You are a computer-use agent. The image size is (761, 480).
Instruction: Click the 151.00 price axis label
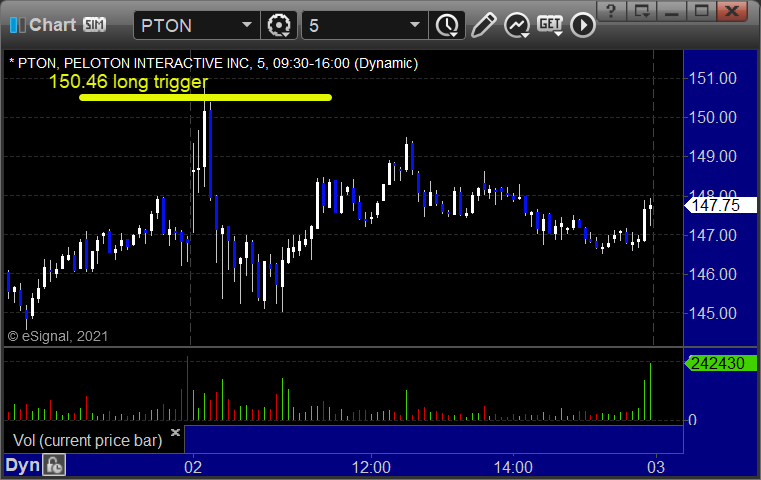point(713,78)
